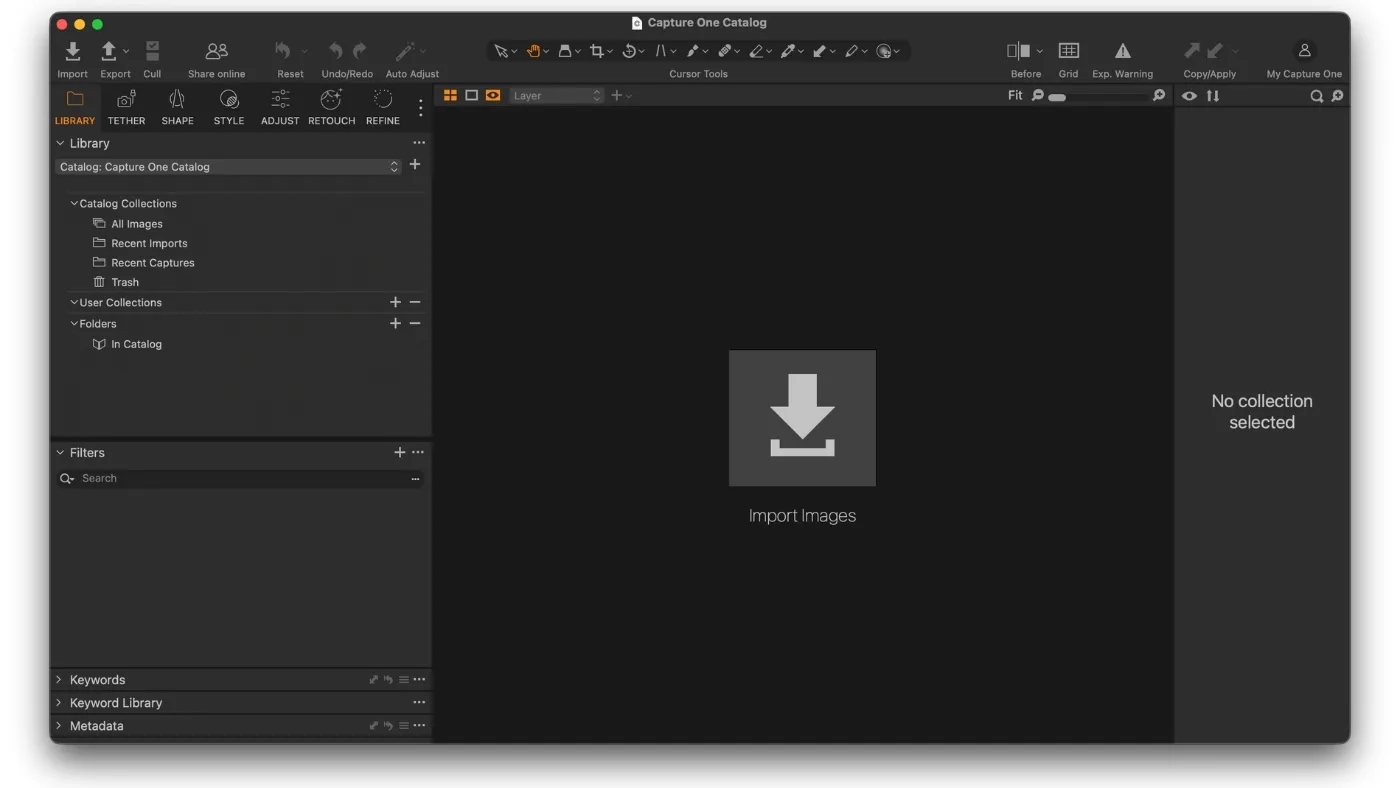Expand the Keywords panel
Image resolution: width=1400 pixels, height=788 pixels.
pyautogui.click(x=58, y=679)
